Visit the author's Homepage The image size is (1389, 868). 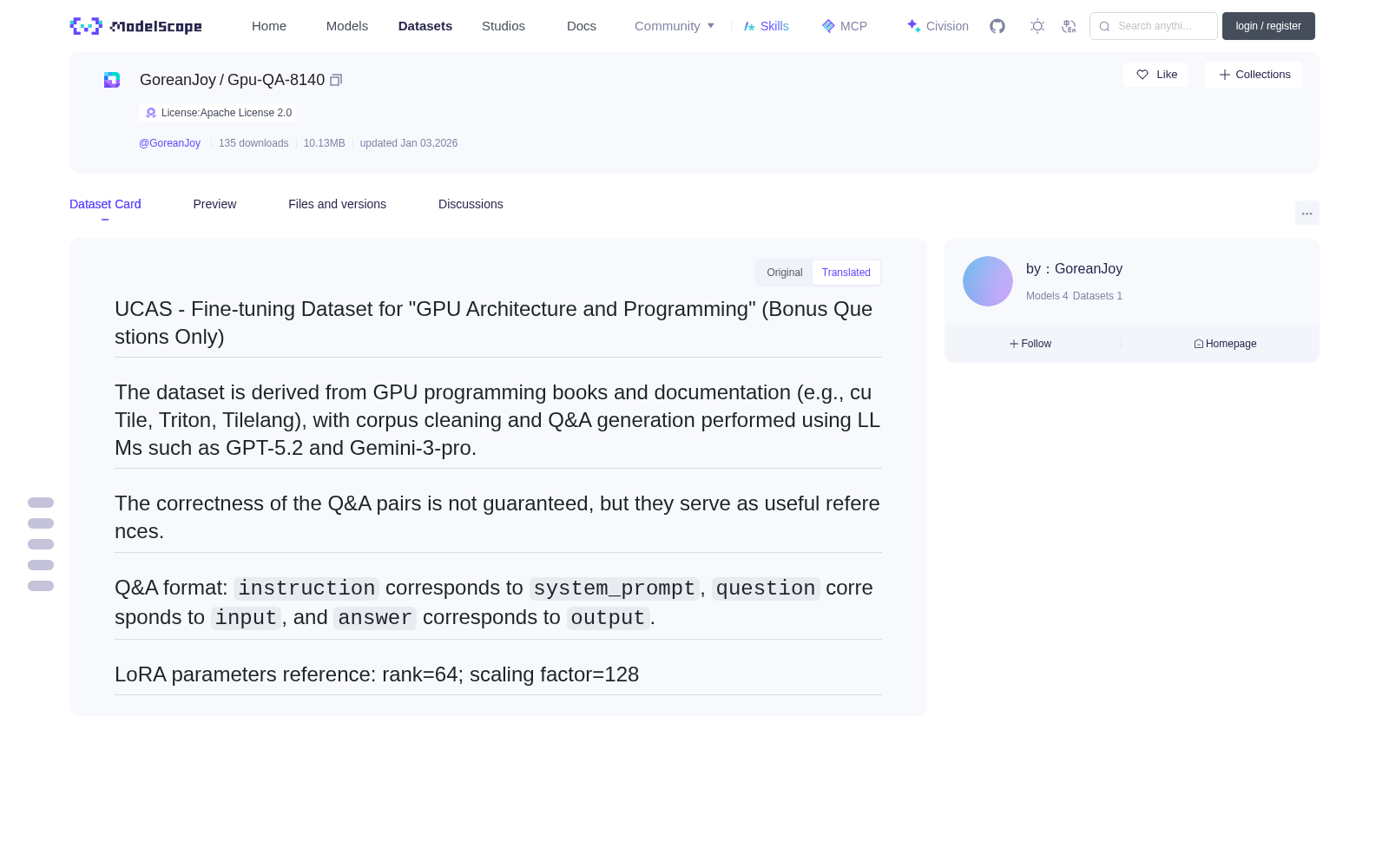pos(1225,344)
